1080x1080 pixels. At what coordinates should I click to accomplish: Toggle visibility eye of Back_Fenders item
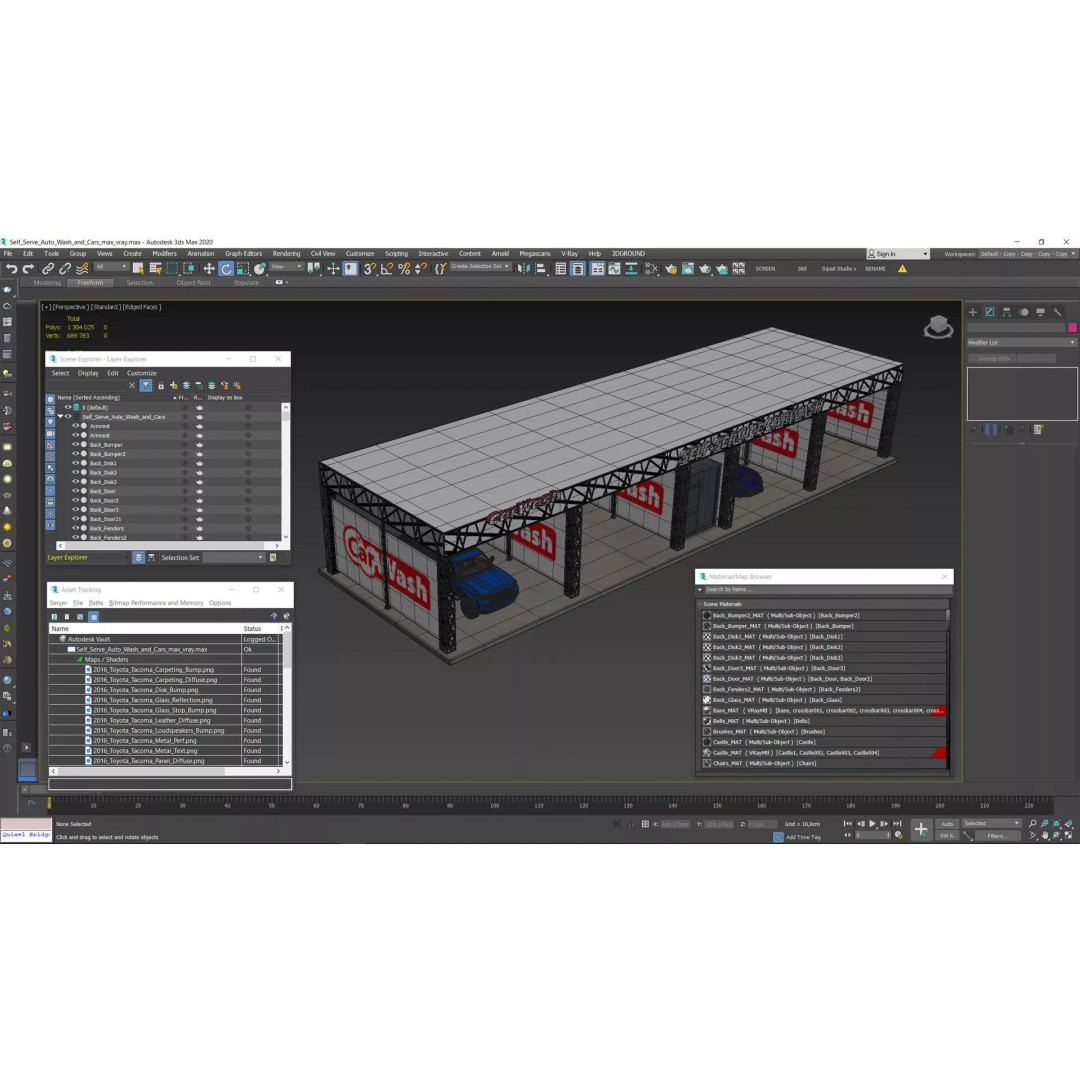[76, 528]
